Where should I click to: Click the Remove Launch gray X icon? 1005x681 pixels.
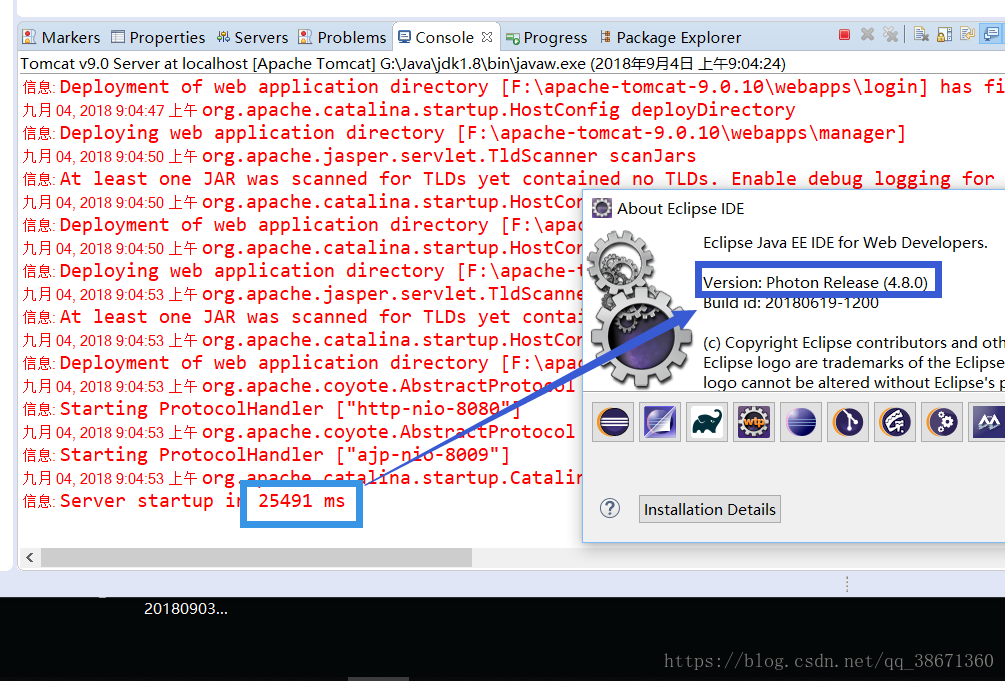tap(867, 35)
